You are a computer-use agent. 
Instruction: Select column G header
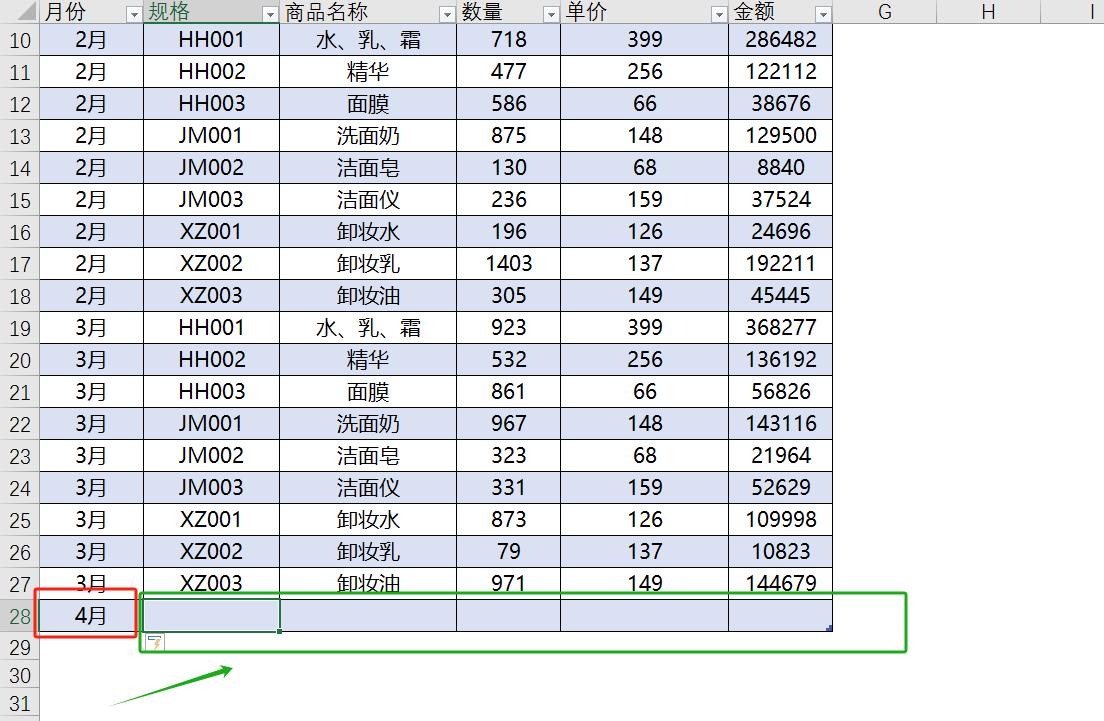885,12
